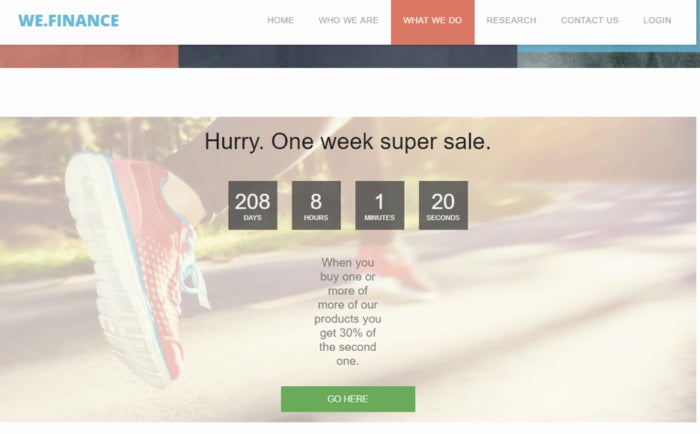The height and width of the screenshot is (434, 700).
Task: Select the WHAT WE DO tab
Action: coord(432,22)
